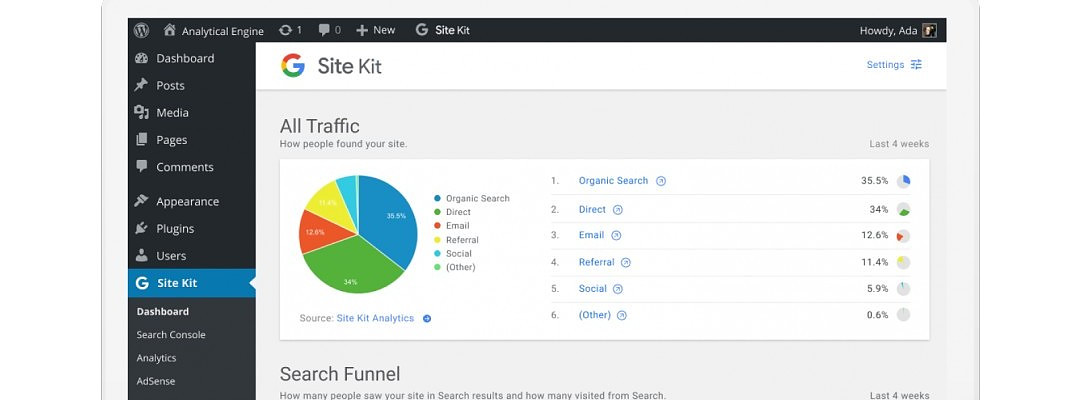Screen dimensions: 1090x400
Task: Click the arrow icon after Site Kit Analytics
Action: point(427,319)
